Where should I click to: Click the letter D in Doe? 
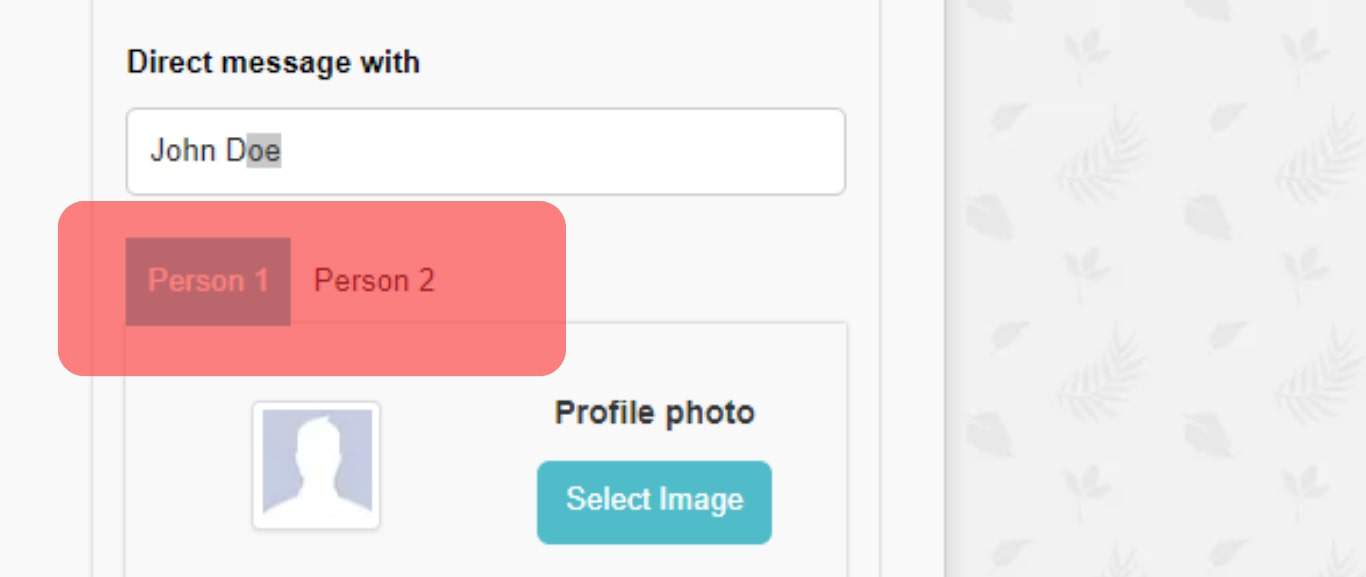[x=235, y=151]
